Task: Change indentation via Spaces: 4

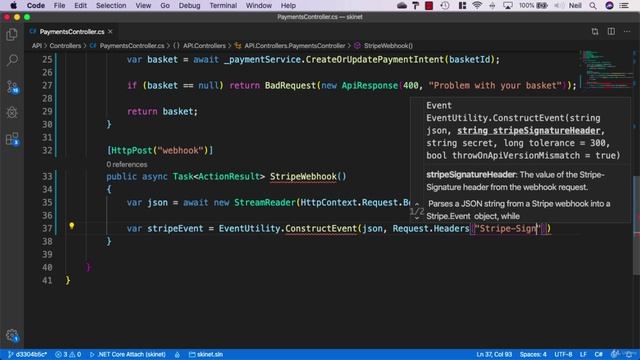Action: (533, 354)
